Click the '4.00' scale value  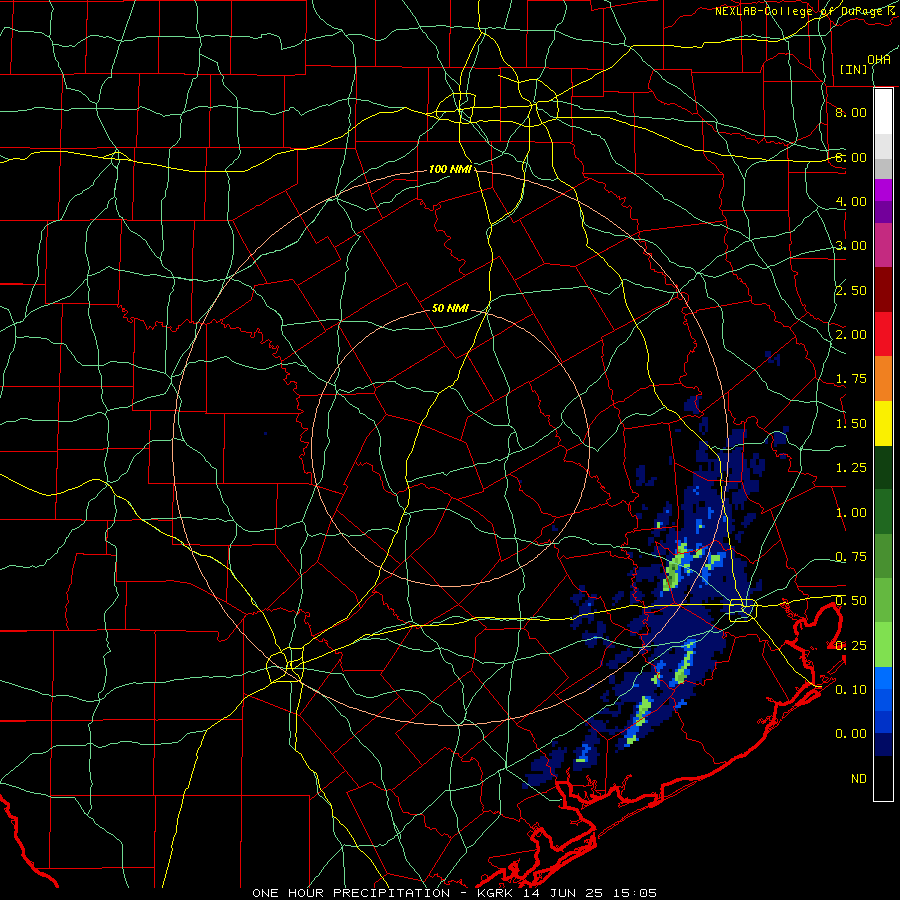(x=851, y=201)
